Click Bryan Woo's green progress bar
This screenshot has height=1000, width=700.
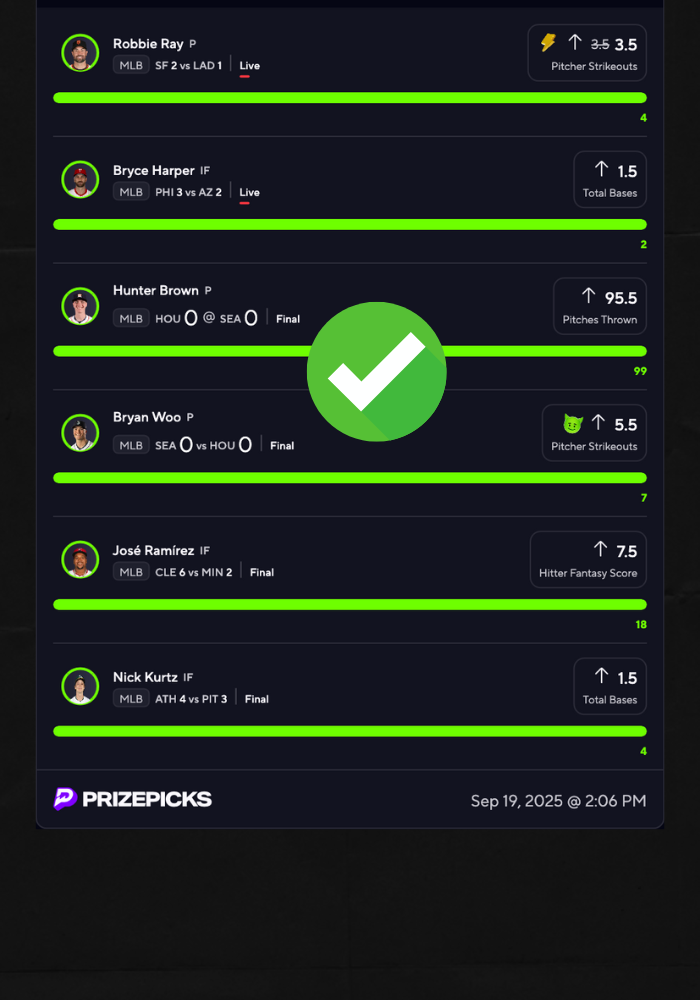(350, 478)
